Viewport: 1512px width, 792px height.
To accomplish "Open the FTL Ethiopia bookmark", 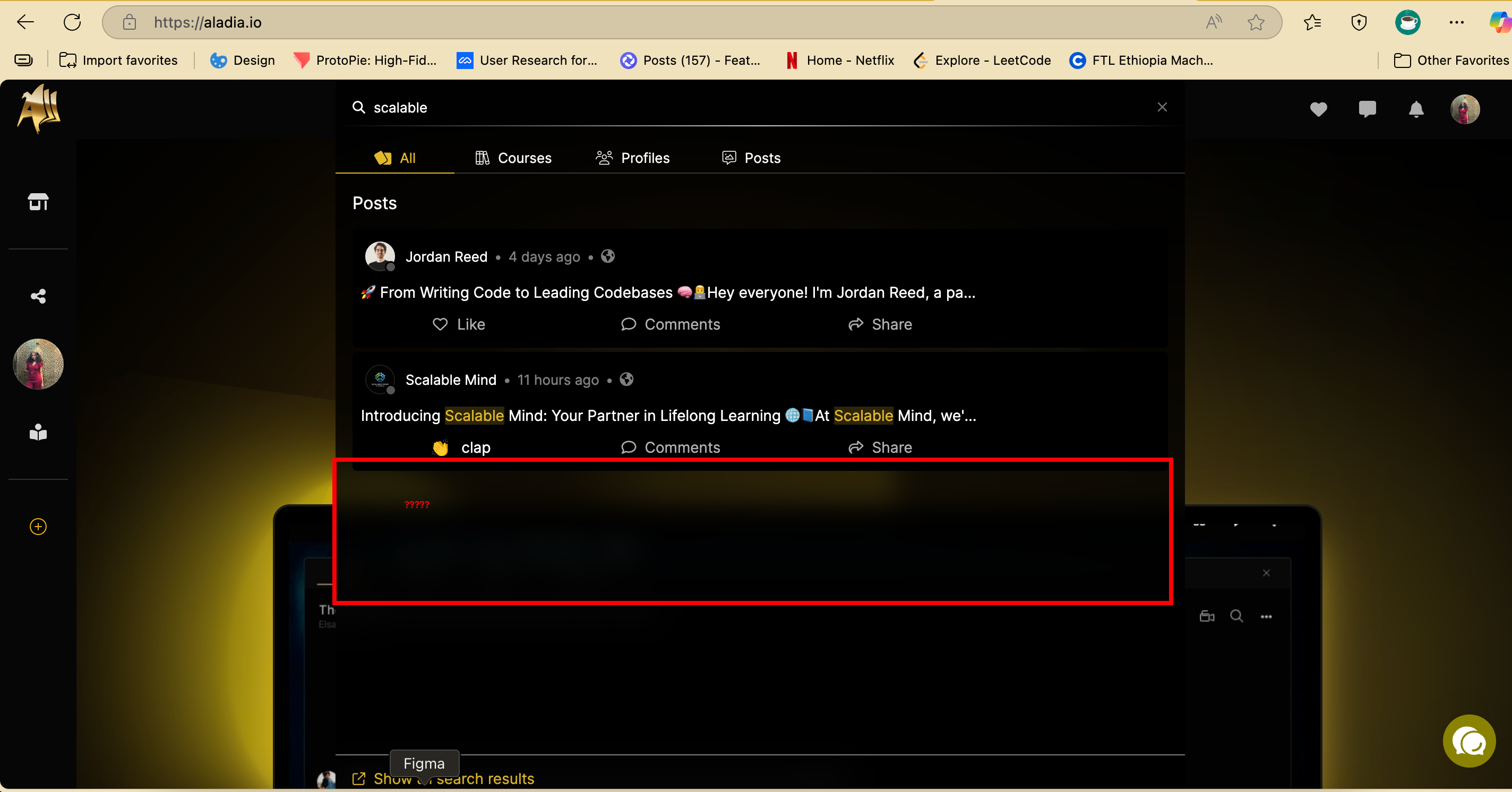I will tap(1141, 61).
